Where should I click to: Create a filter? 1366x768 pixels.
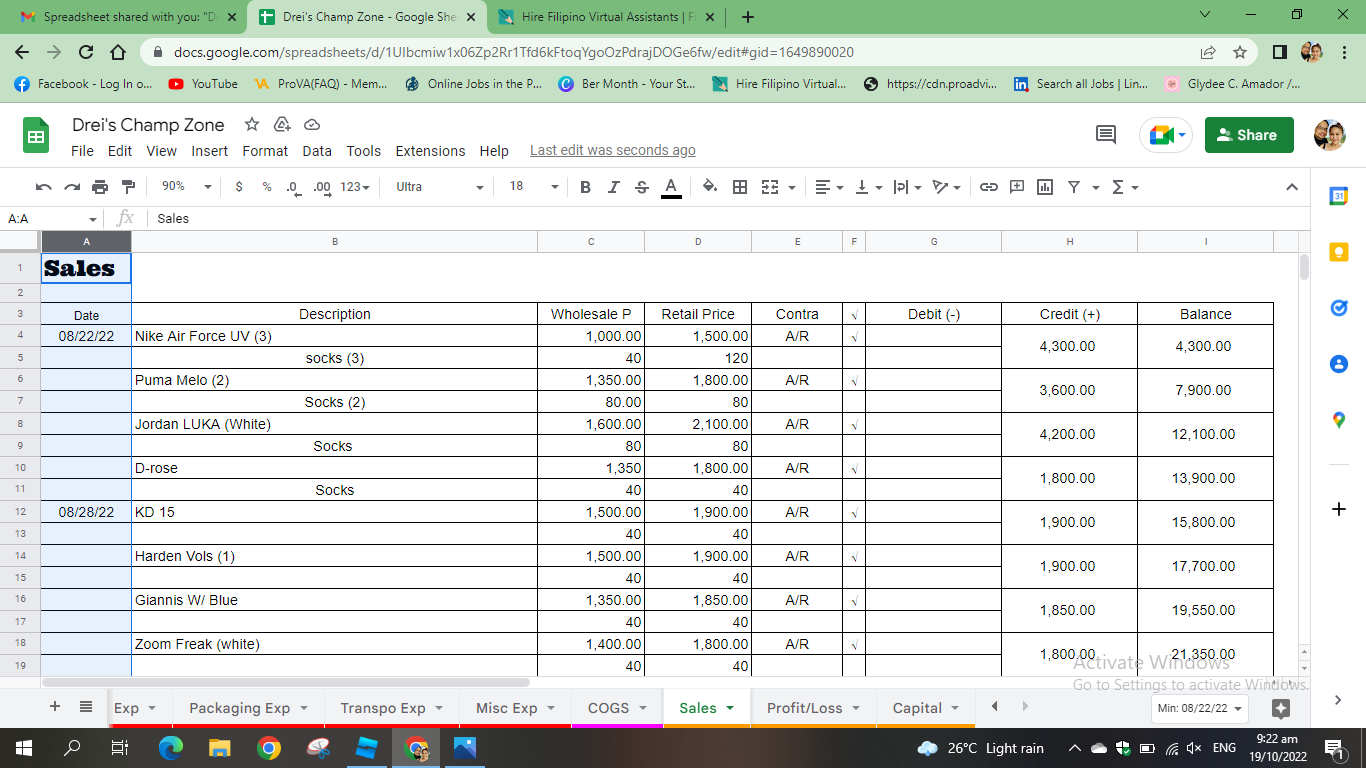point(1074,187)
